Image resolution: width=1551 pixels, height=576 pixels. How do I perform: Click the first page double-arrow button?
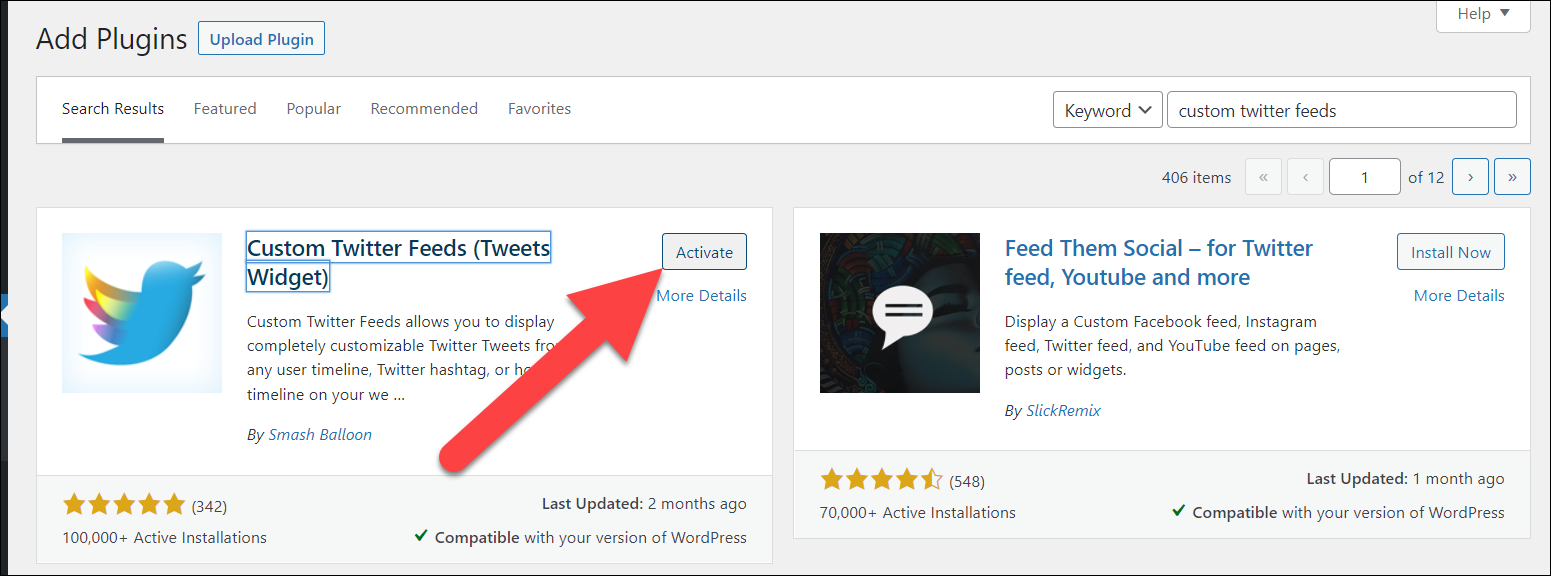pyautogui.click(x=1263, y=177)
